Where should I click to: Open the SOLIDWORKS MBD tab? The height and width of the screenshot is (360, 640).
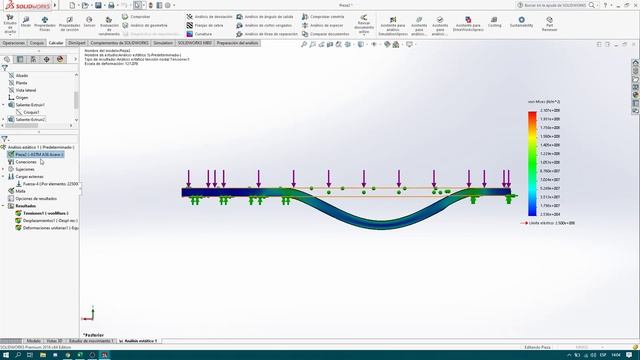(x=195, y=43)
